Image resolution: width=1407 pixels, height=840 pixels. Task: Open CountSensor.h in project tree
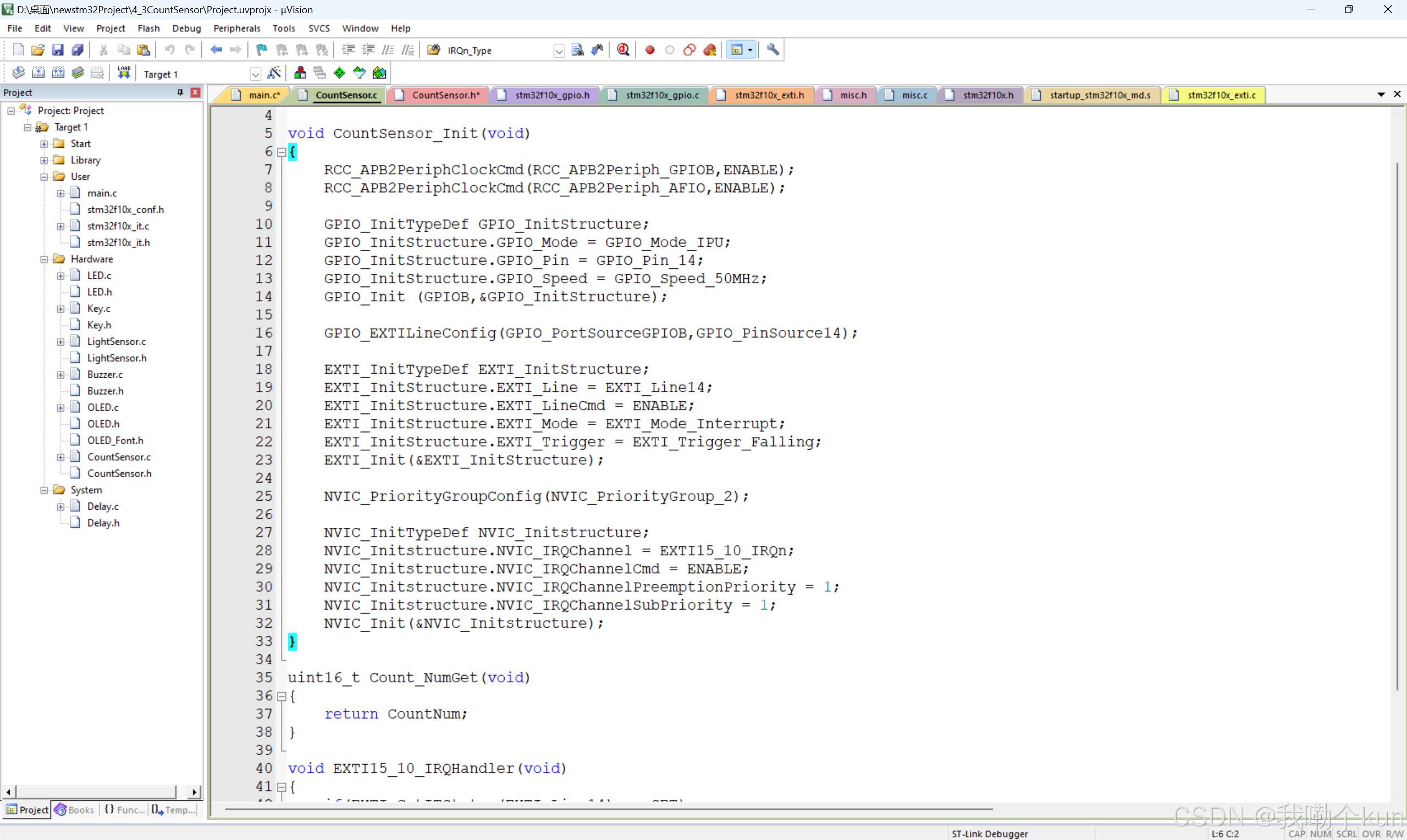point(119,473)
